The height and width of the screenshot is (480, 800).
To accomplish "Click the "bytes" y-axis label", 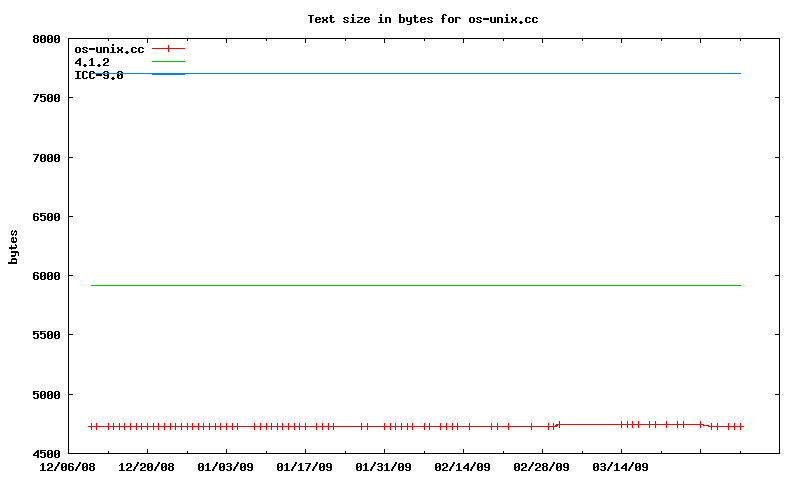I will coord(14,247).
